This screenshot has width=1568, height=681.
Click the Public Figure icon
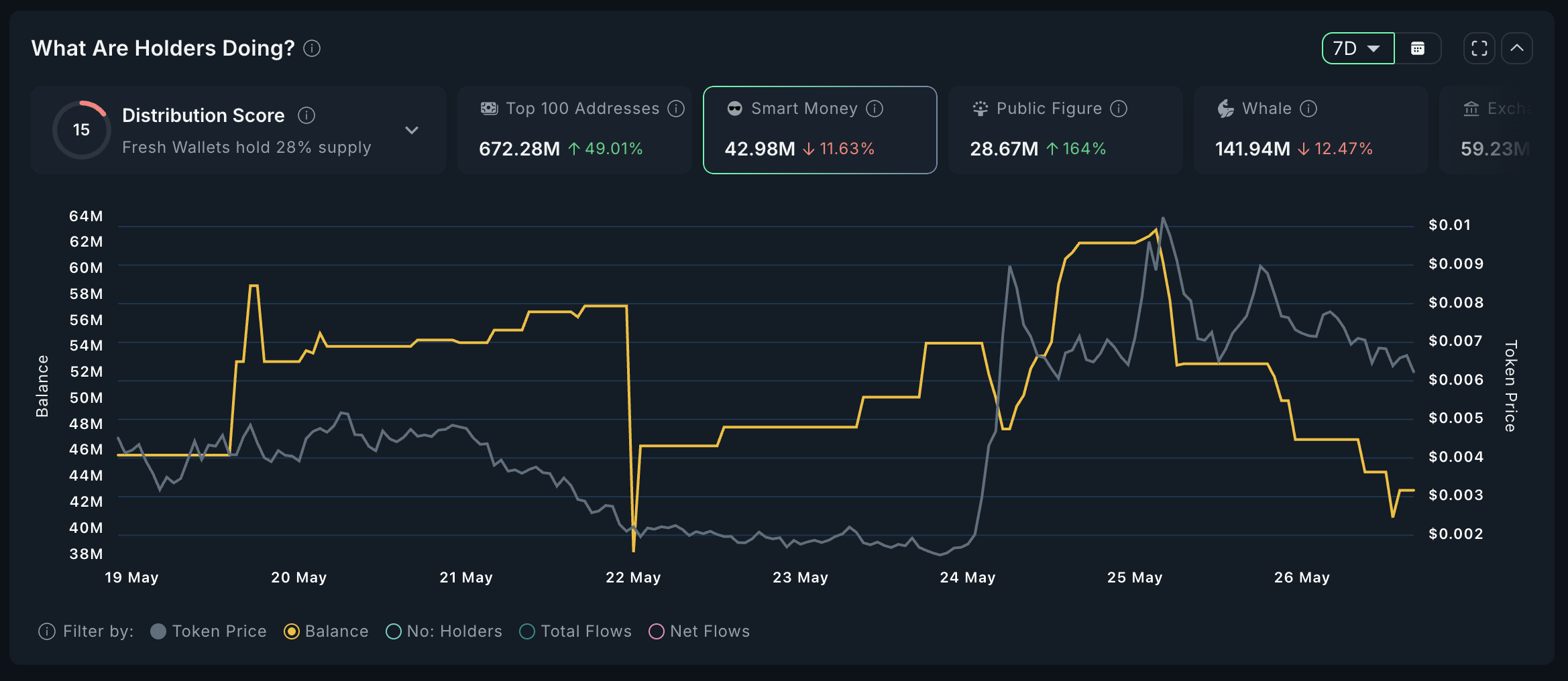pos(980,108)
